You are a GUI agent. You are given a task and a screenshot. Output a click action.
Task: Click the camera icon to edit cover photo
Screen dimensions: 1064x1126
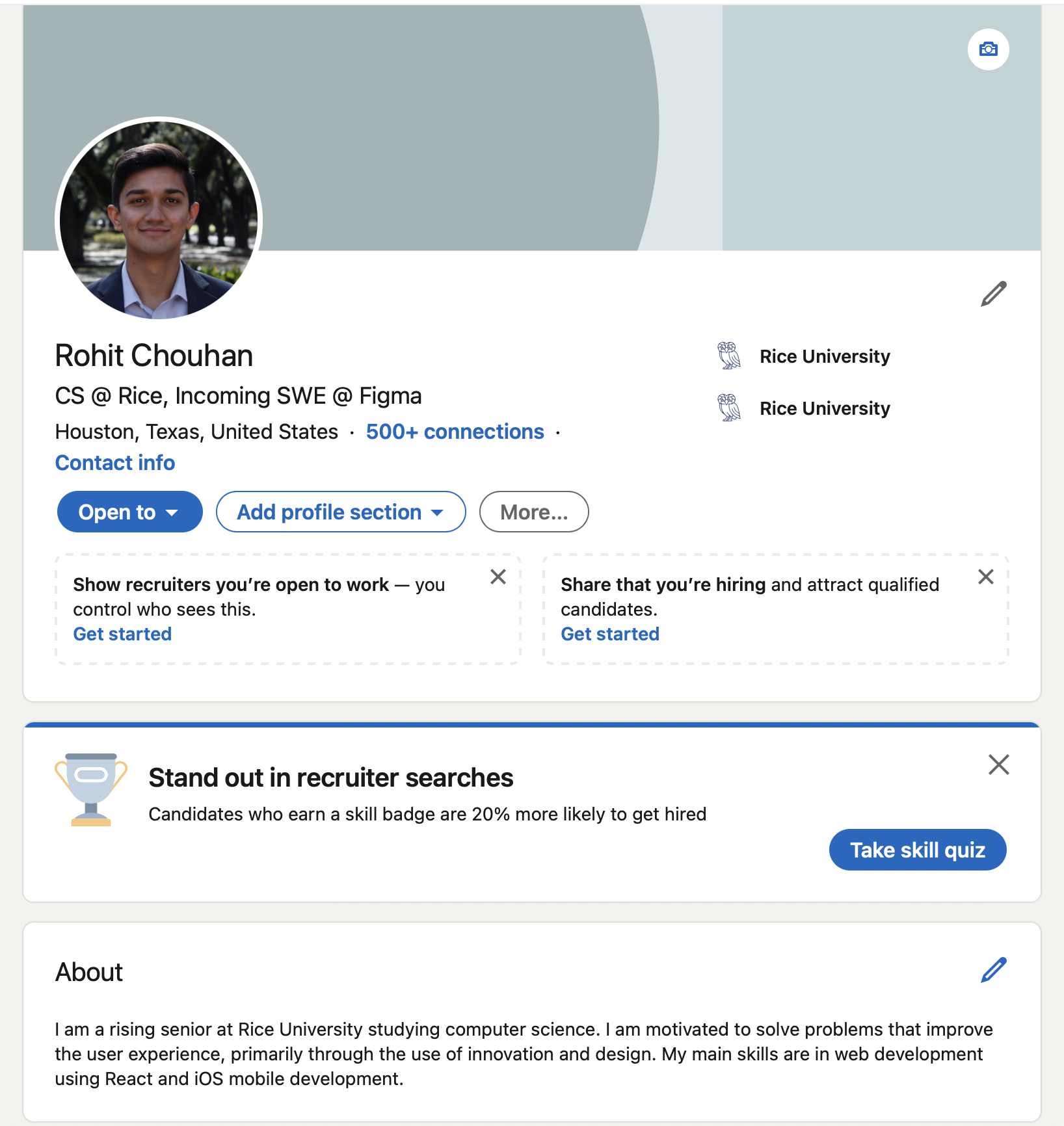click(988, 49)
